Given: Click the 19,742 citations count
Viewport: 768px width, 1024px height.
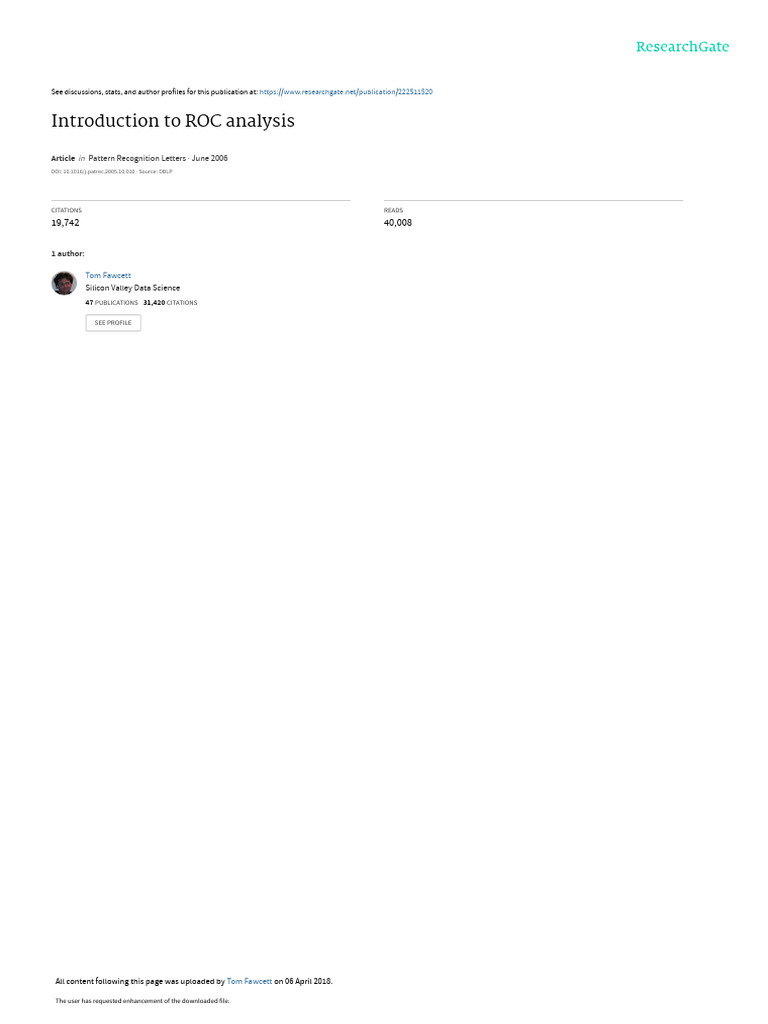Looking at the screenshot, I should 65,223.
